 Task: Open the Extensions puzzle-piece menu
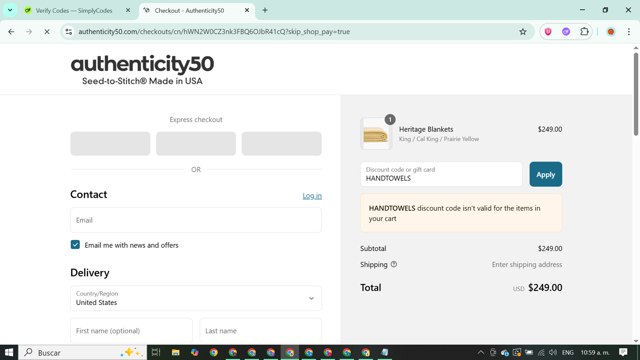584,31
